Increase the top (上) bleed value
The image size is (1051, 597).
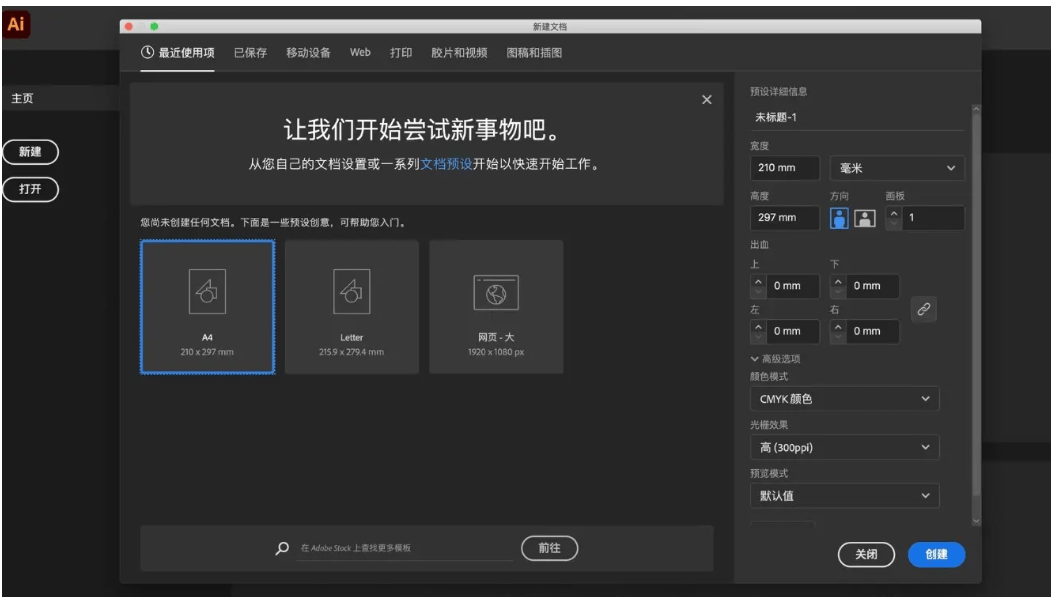[x=758, y=281]
